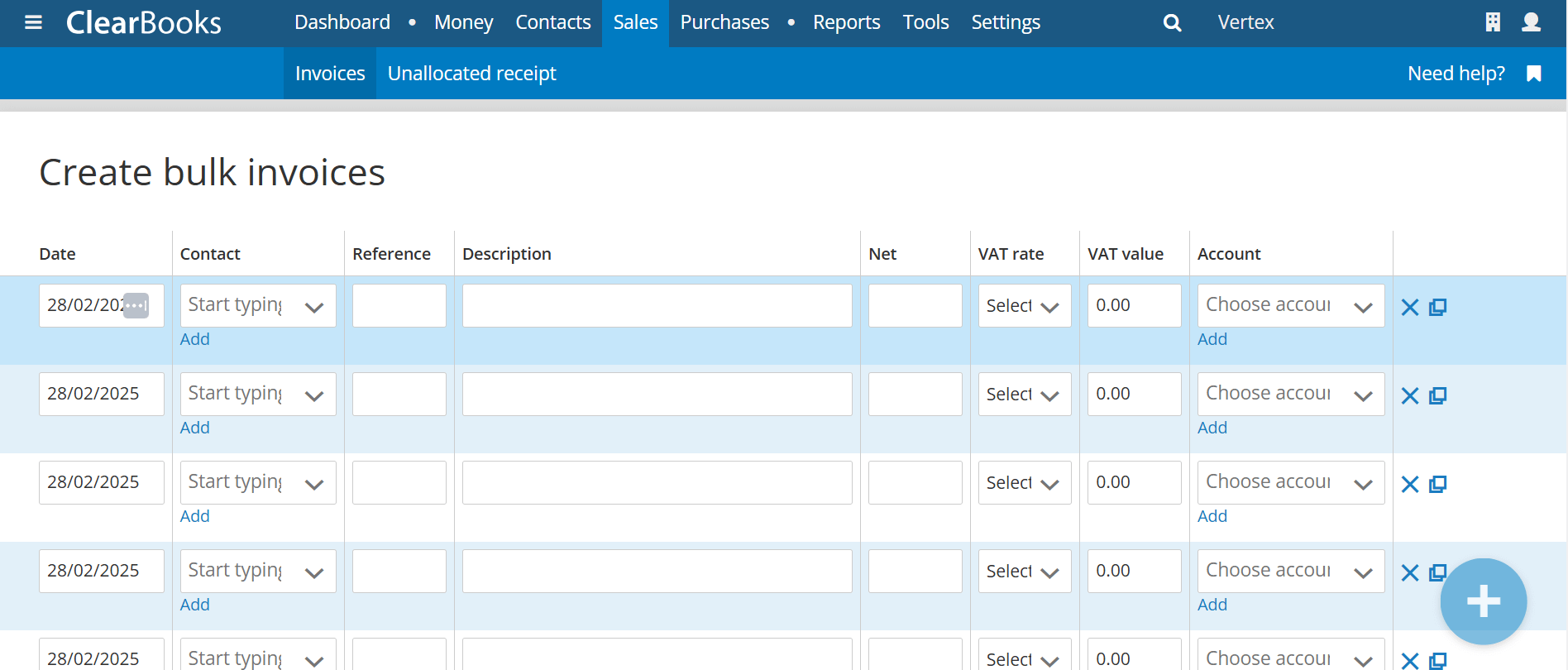Click the bookmark icon near Need help
Screen dimensions: 1568x670
(x=1534, y=74)
